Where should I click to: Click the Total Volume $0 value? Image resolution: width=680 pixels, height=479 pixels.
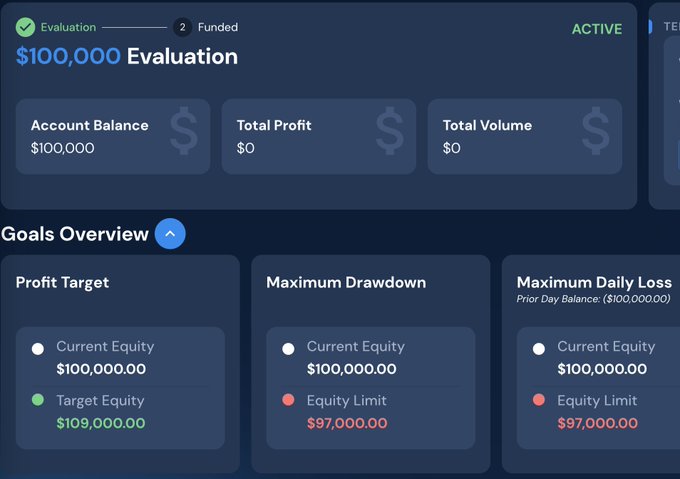click(451, 148)
